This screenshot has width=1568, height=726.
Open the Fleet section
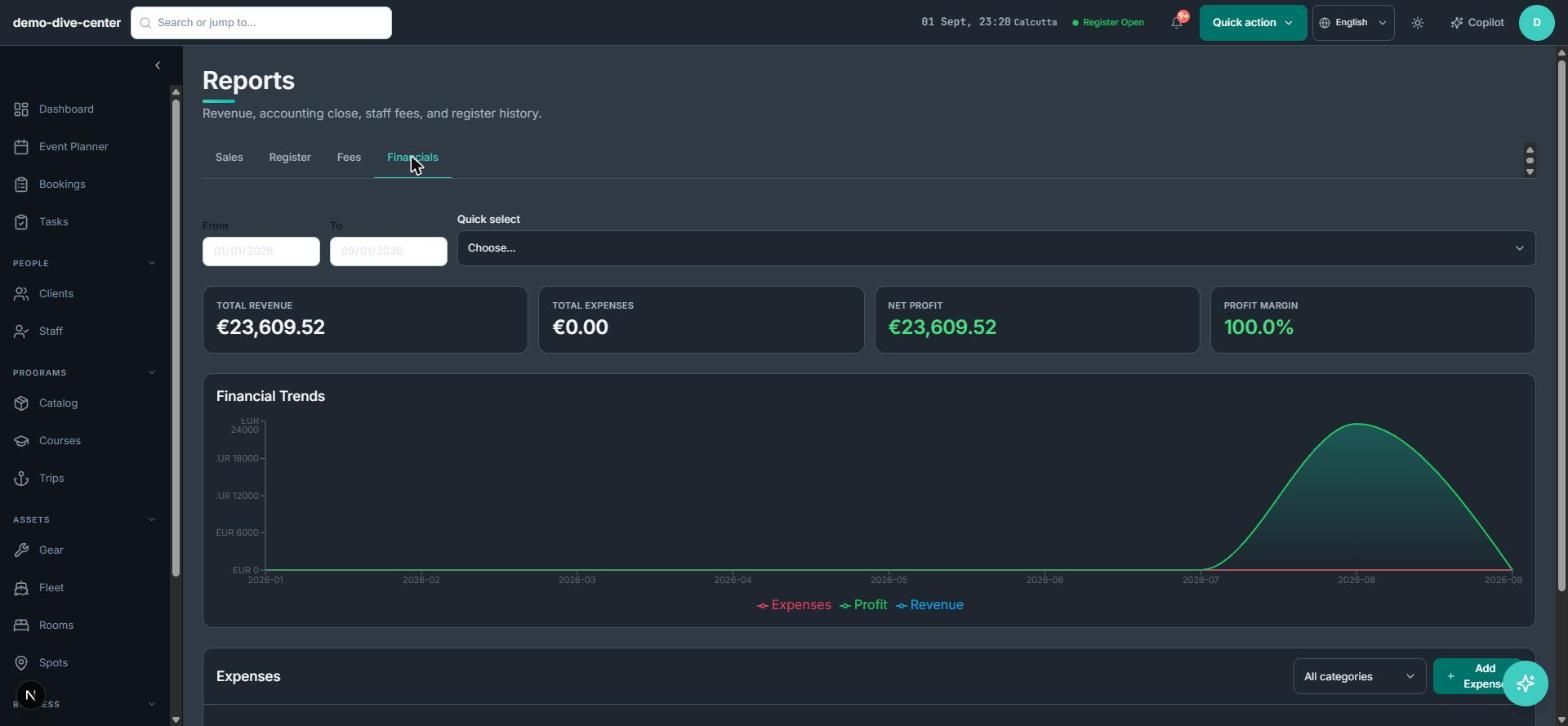click(51, 588)
